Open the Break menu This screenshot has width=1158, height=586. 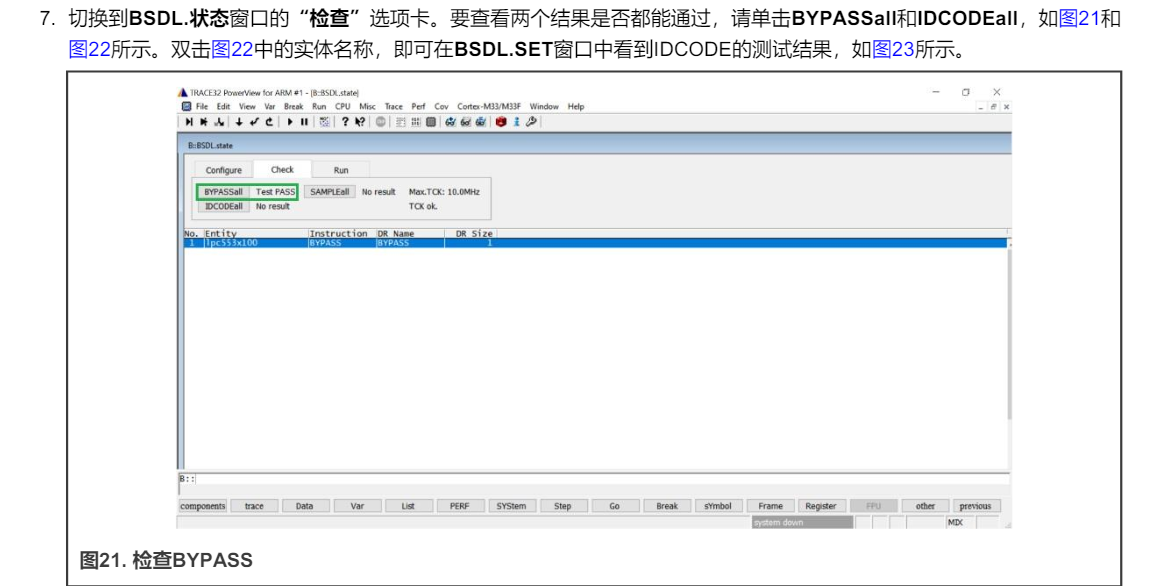[x=294, y=106]
